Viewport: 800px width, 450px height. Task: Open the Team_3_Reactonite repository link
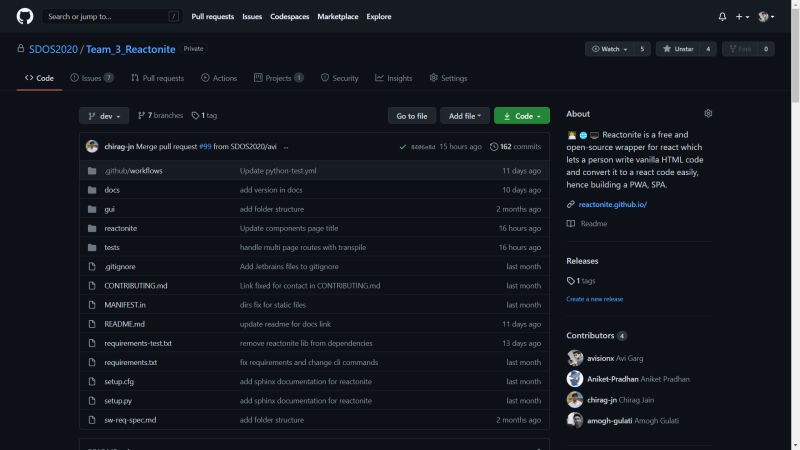130,49
